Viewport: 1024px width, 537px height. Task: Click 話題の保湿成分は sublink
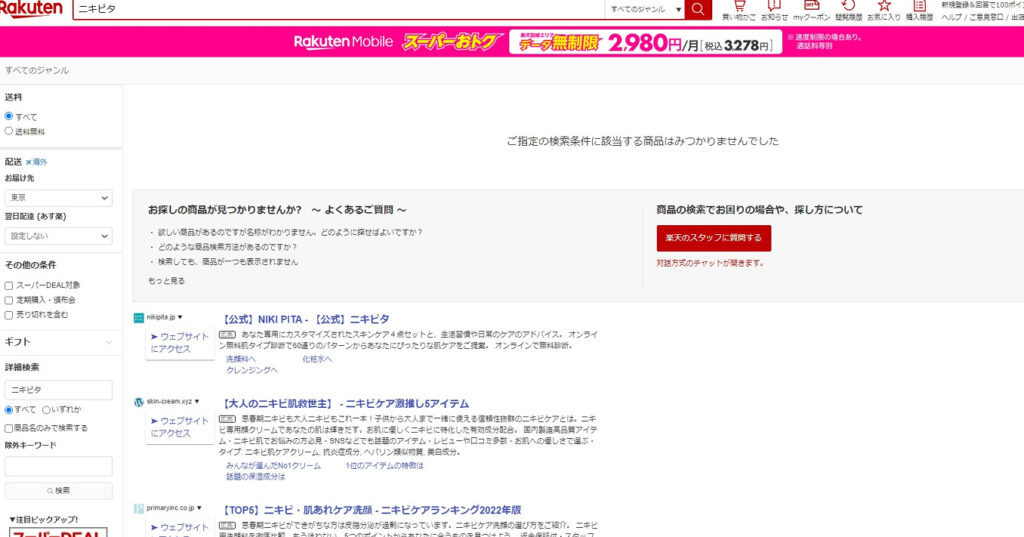pyautogui.click(x=255, y=477)
